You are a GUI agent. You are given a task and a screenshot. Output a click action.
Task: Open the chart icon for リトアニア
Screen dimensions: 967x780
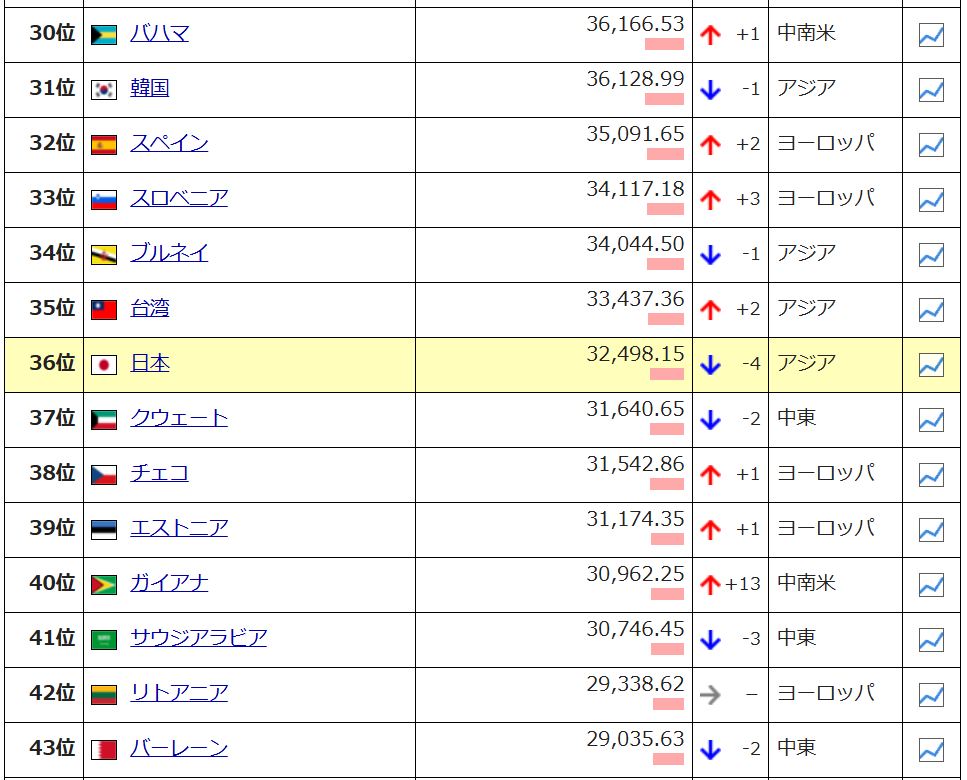pyautogui.click(x=931, y=694)
